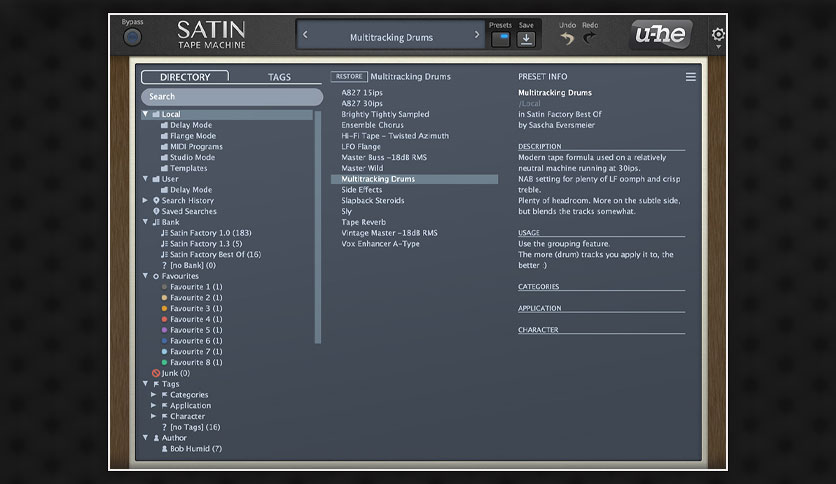Viewport: 836px width, 484px height.
Task: Click the Undo arrow
Action: [567, 38]
